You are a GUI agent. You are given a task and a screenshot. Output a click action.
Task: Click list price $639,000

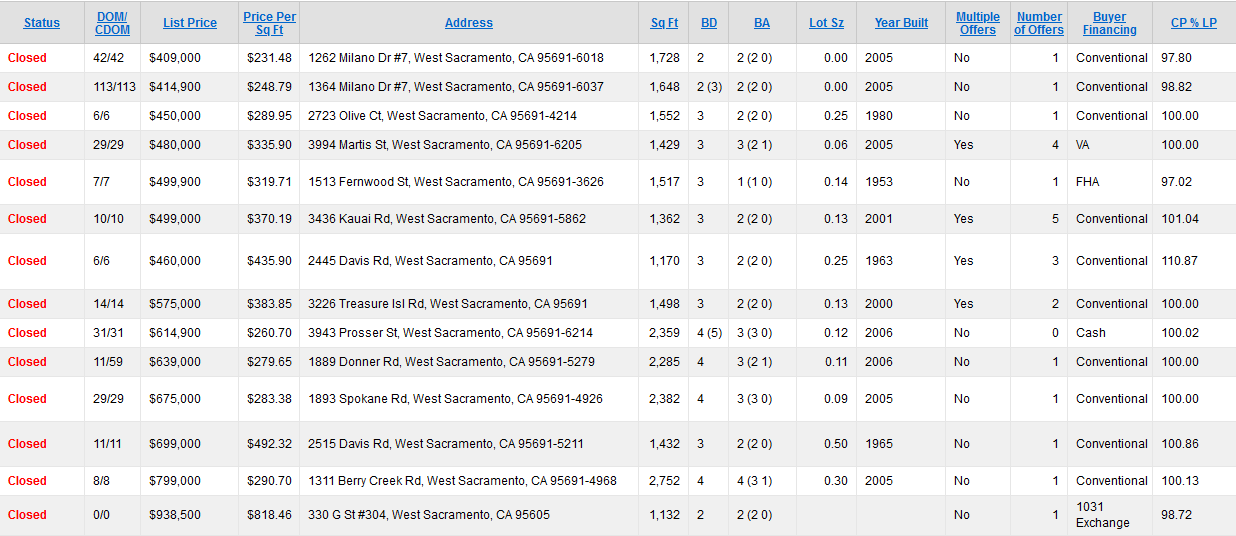[x=175, y=362]
